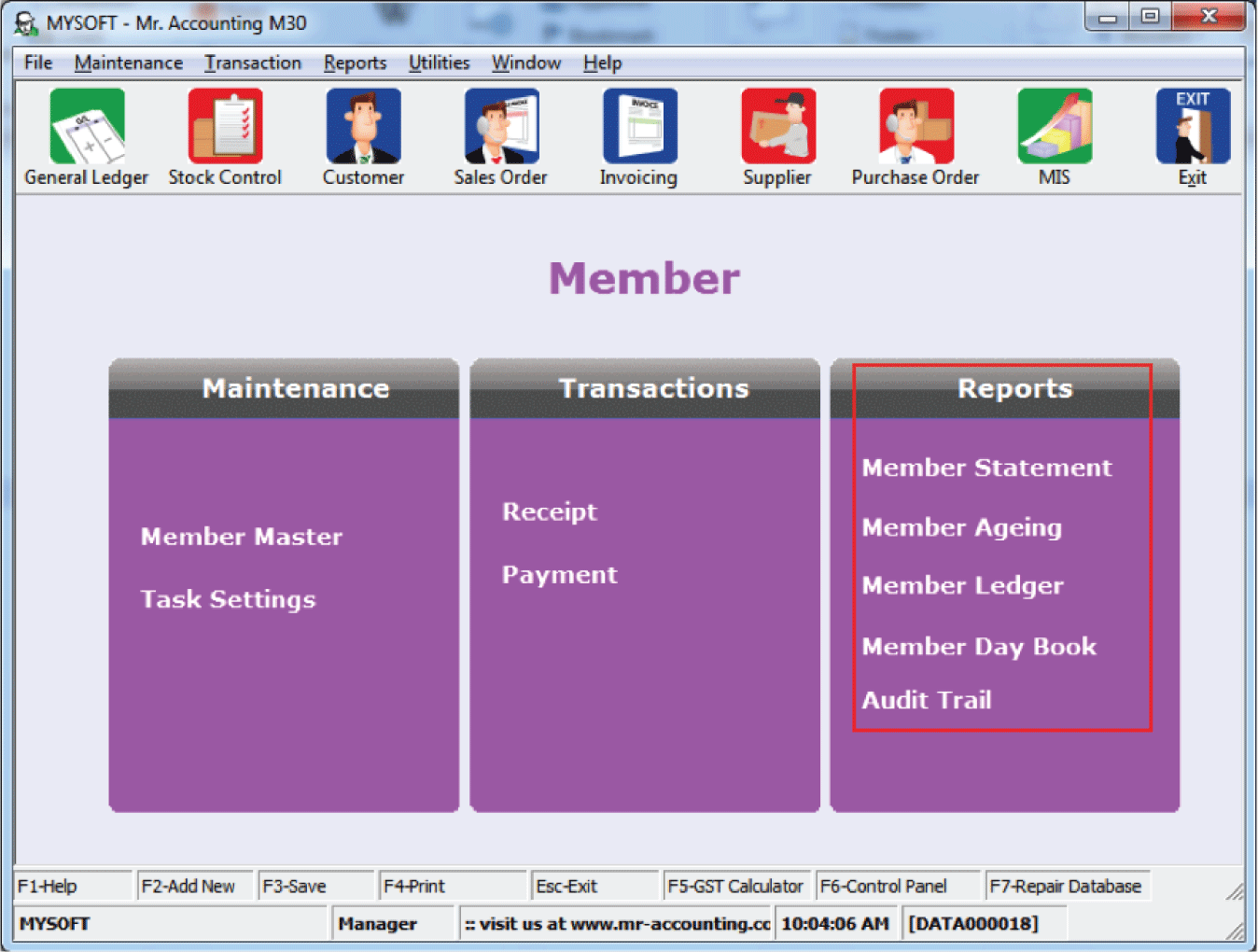Open the Audit Trail report
This screenshot has width=1258, height=952.
point(927,700)
